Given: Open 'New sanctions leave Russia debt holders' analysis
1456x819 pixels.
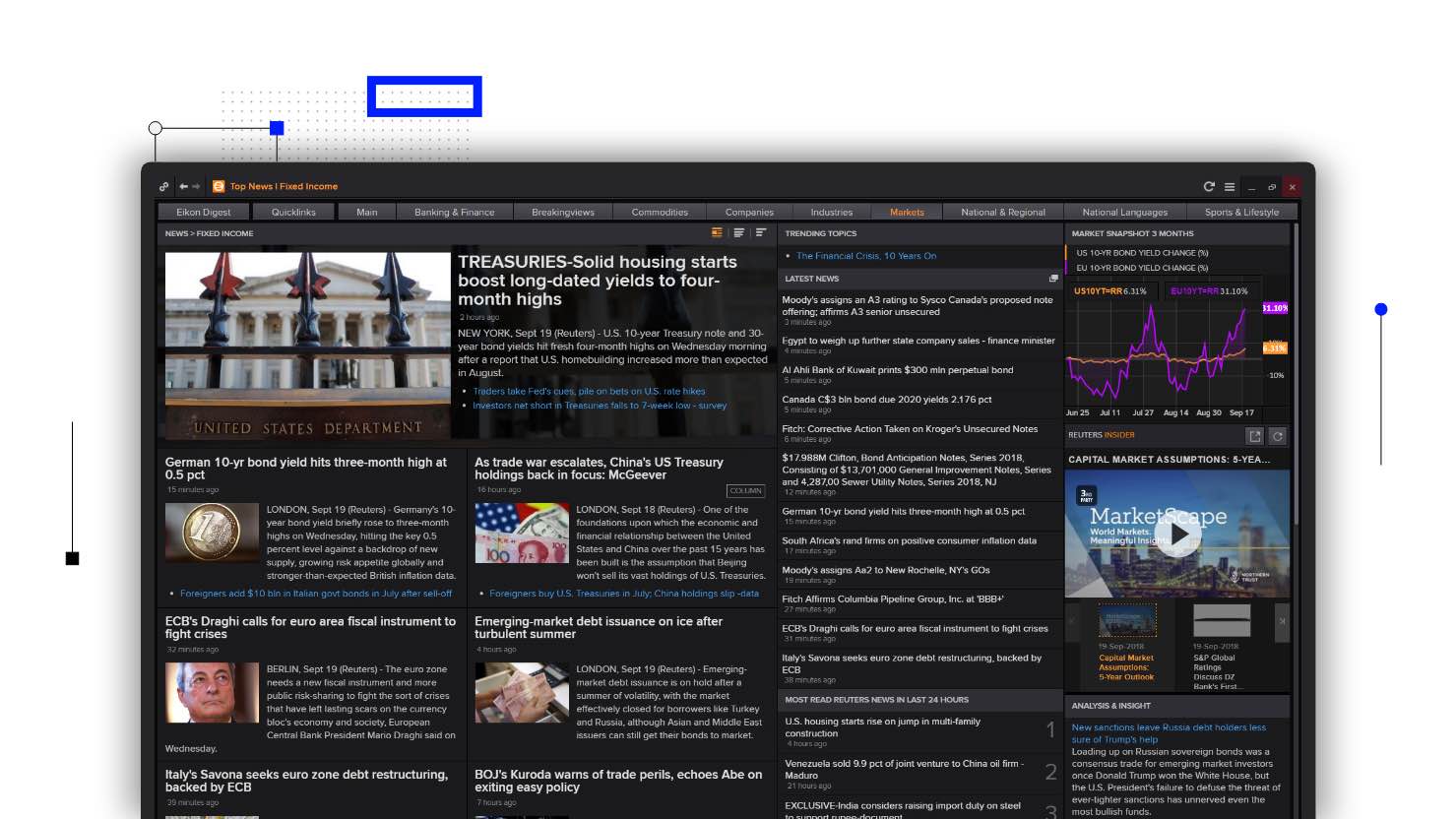Looking at the screenshot, I should pos(1169,733).
